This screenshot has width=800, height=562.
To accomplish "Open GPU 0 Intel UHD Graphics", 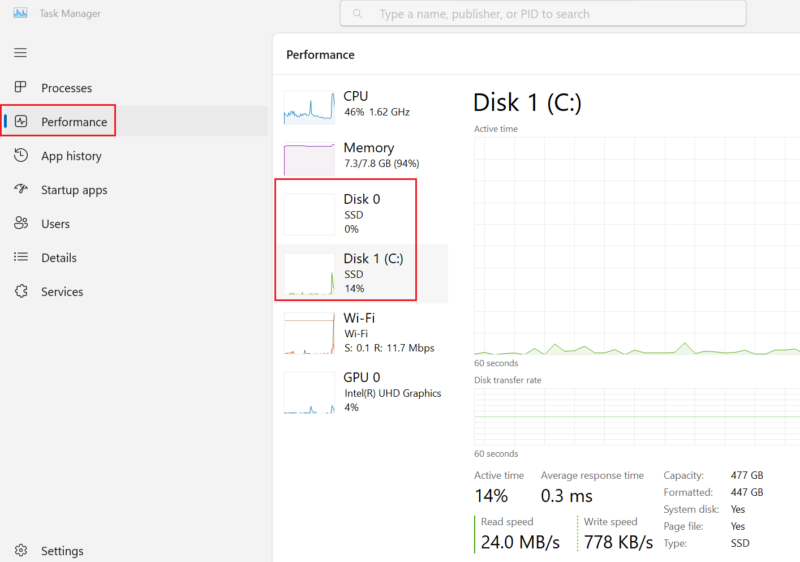I will (x=361, y=393).
